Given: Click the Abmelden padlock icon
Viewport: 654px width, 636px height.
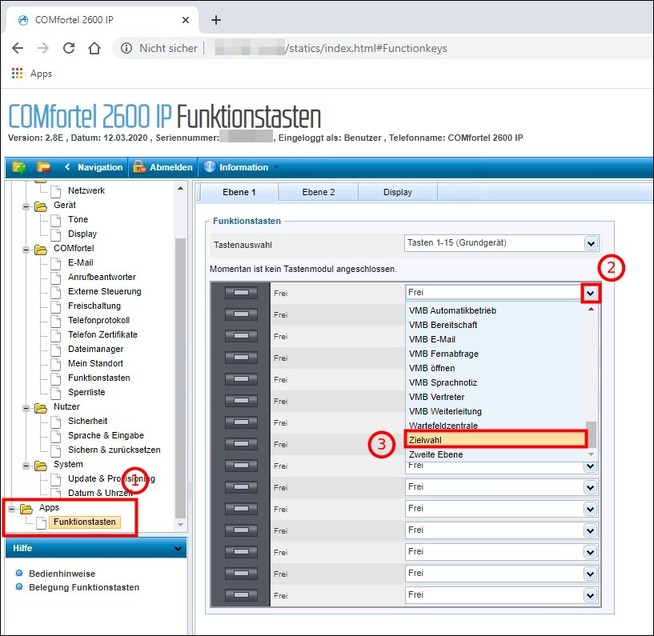Looking at the screenshot, I should (139, 167).
